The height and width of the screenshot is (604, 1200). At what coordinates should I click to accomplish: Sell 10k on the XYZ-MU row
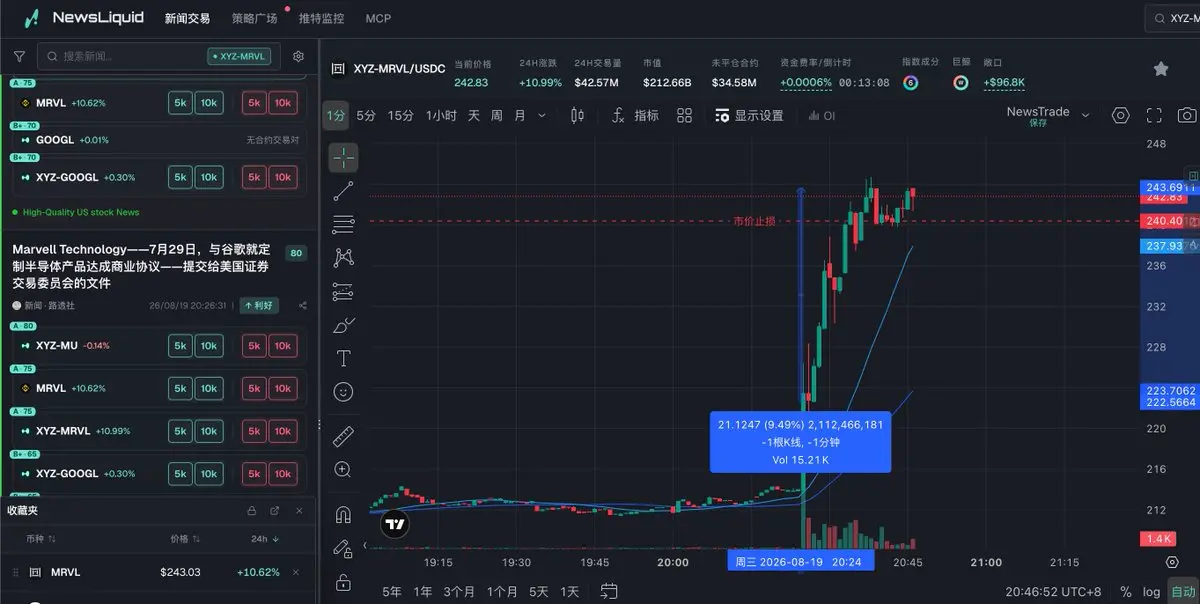(284, 346)
